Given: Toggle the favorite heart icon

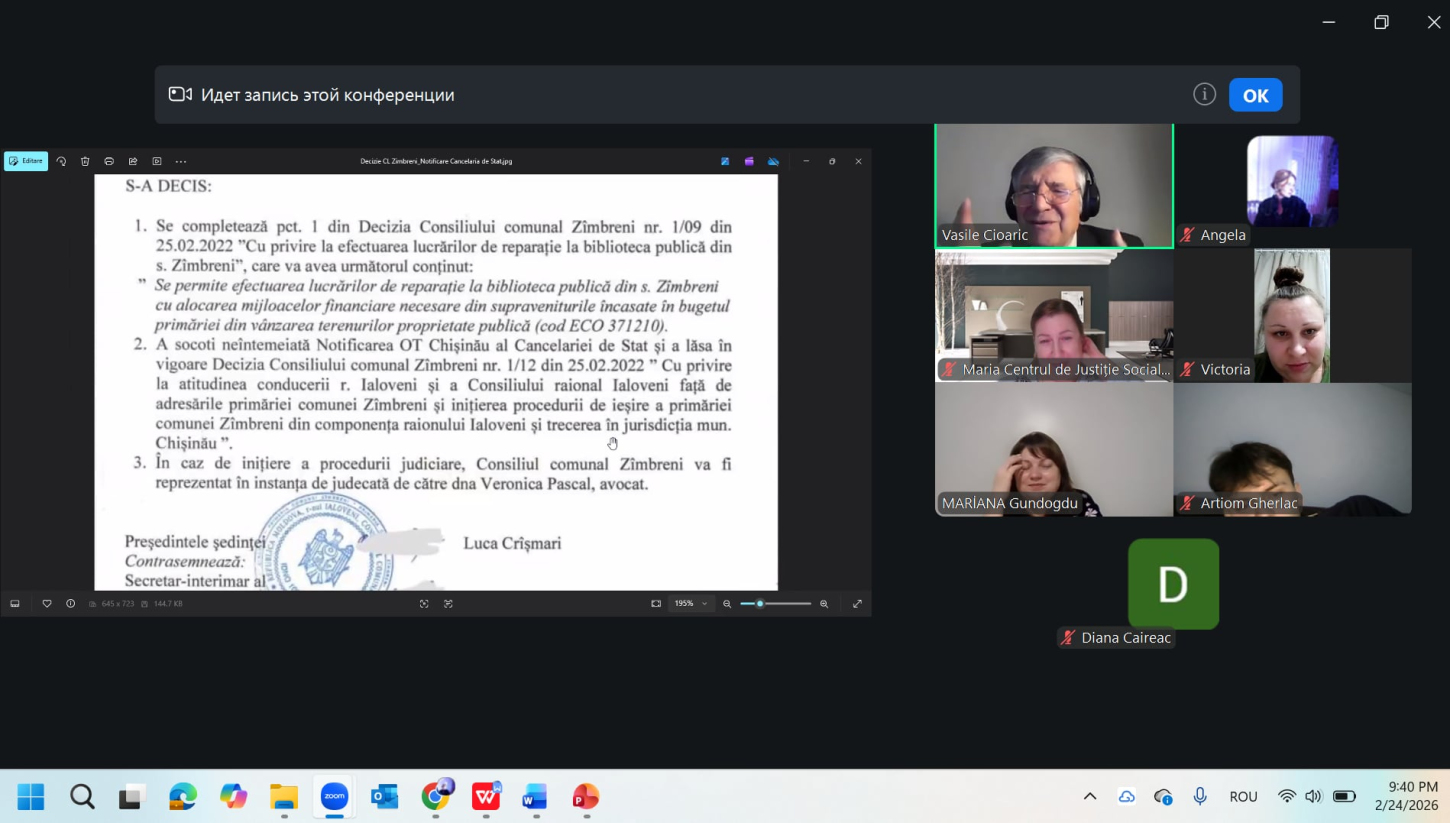Looking at the screenshot, I should point(47,604).
